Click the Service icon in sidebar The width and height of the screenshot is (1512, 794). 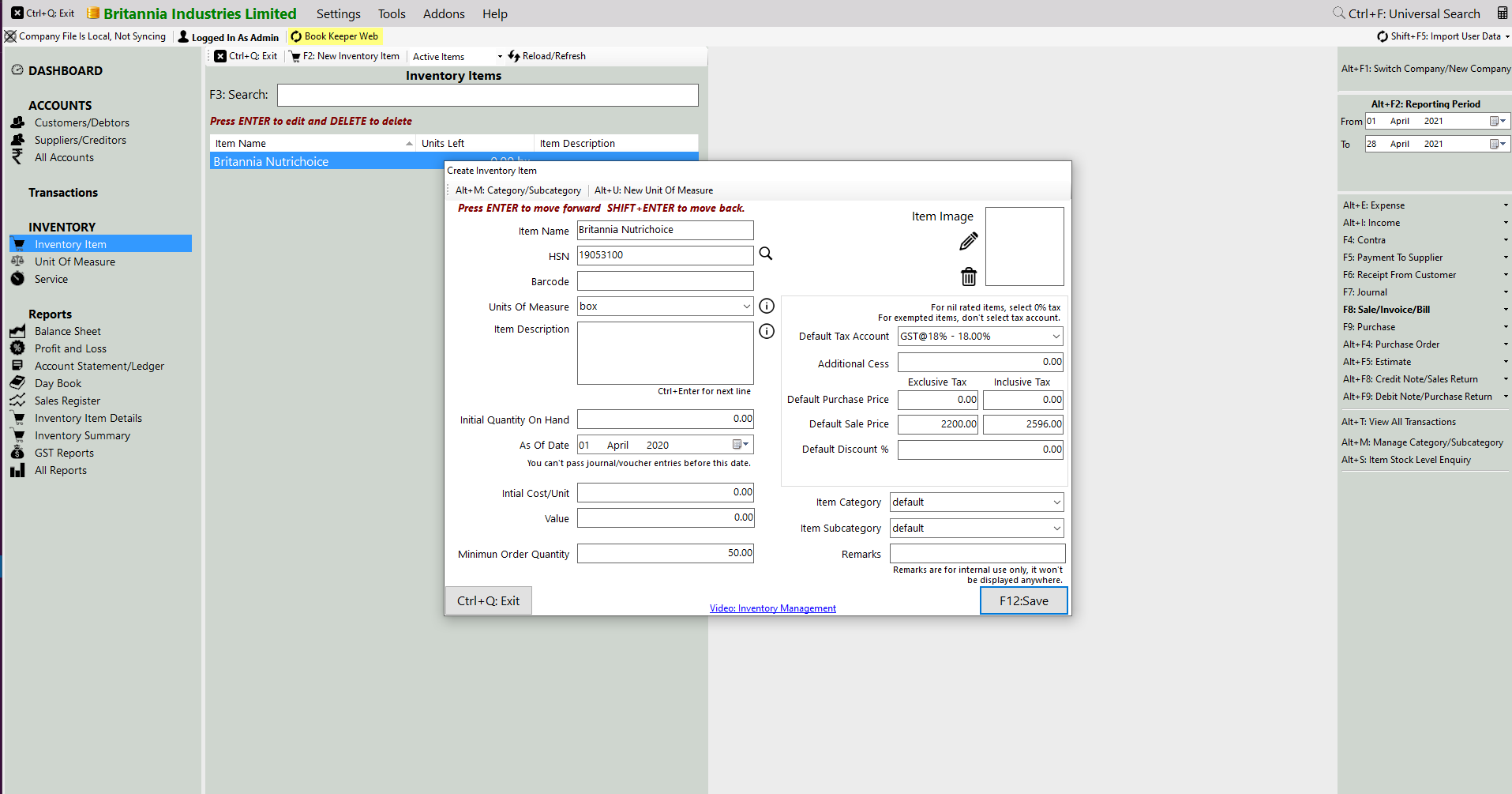pyautogui.click(x=17, y=279)
